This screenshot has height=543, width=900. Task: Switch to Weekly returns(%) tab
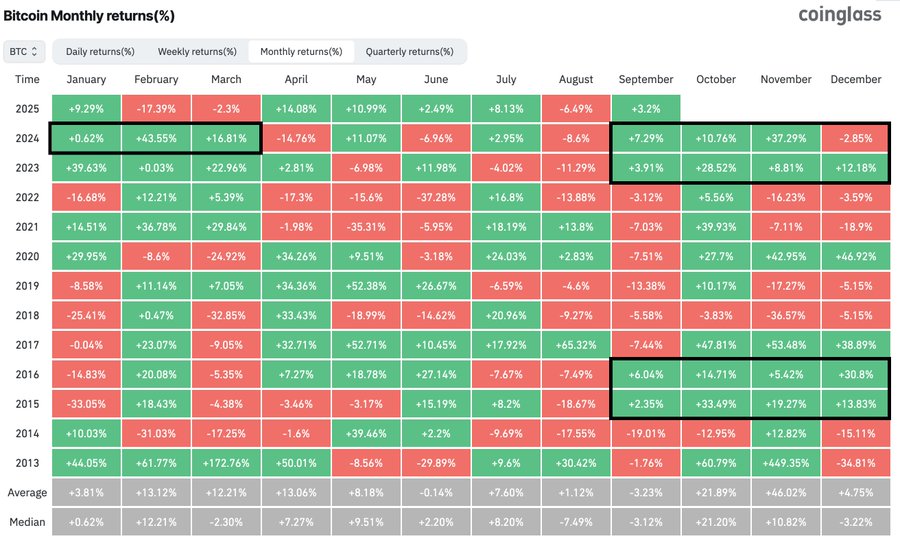(197, 51)
